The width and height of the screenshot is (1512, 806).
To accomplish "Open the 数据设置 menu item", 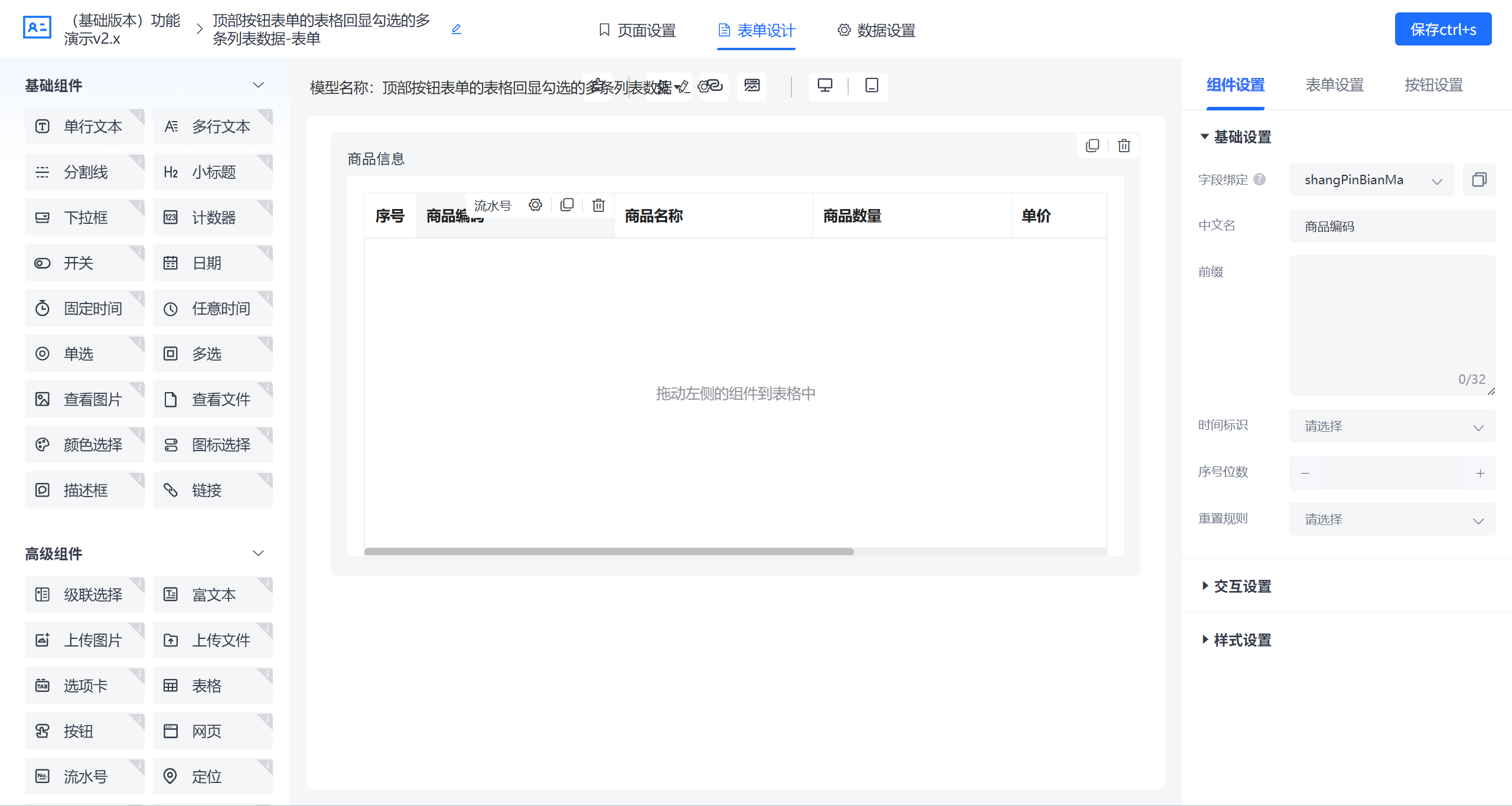I will 875,30.
